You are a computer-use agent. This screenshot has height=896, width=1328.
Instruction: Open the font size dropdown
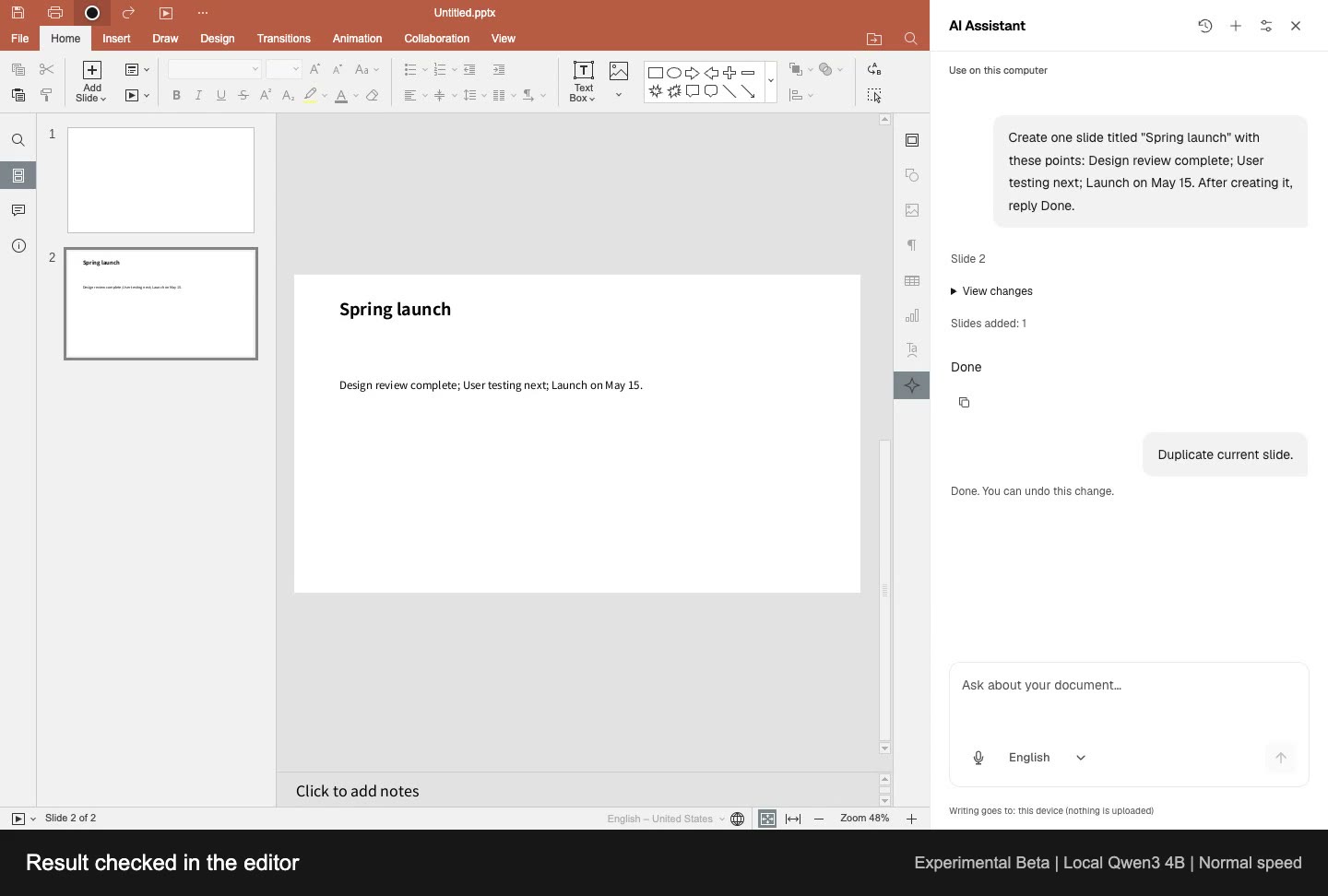[296, 69]
